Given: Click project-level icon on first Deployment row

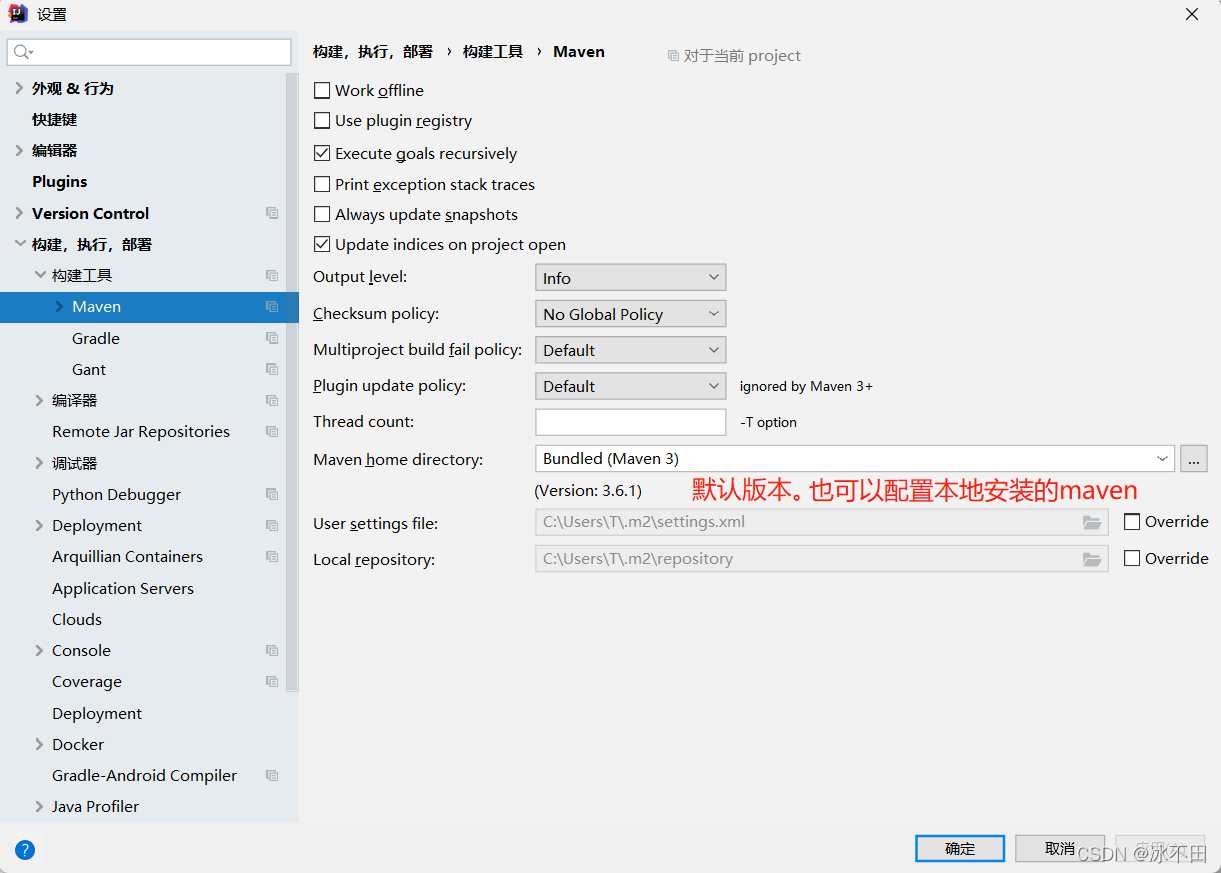Looking at the screenshot, I should click(272, 525).
